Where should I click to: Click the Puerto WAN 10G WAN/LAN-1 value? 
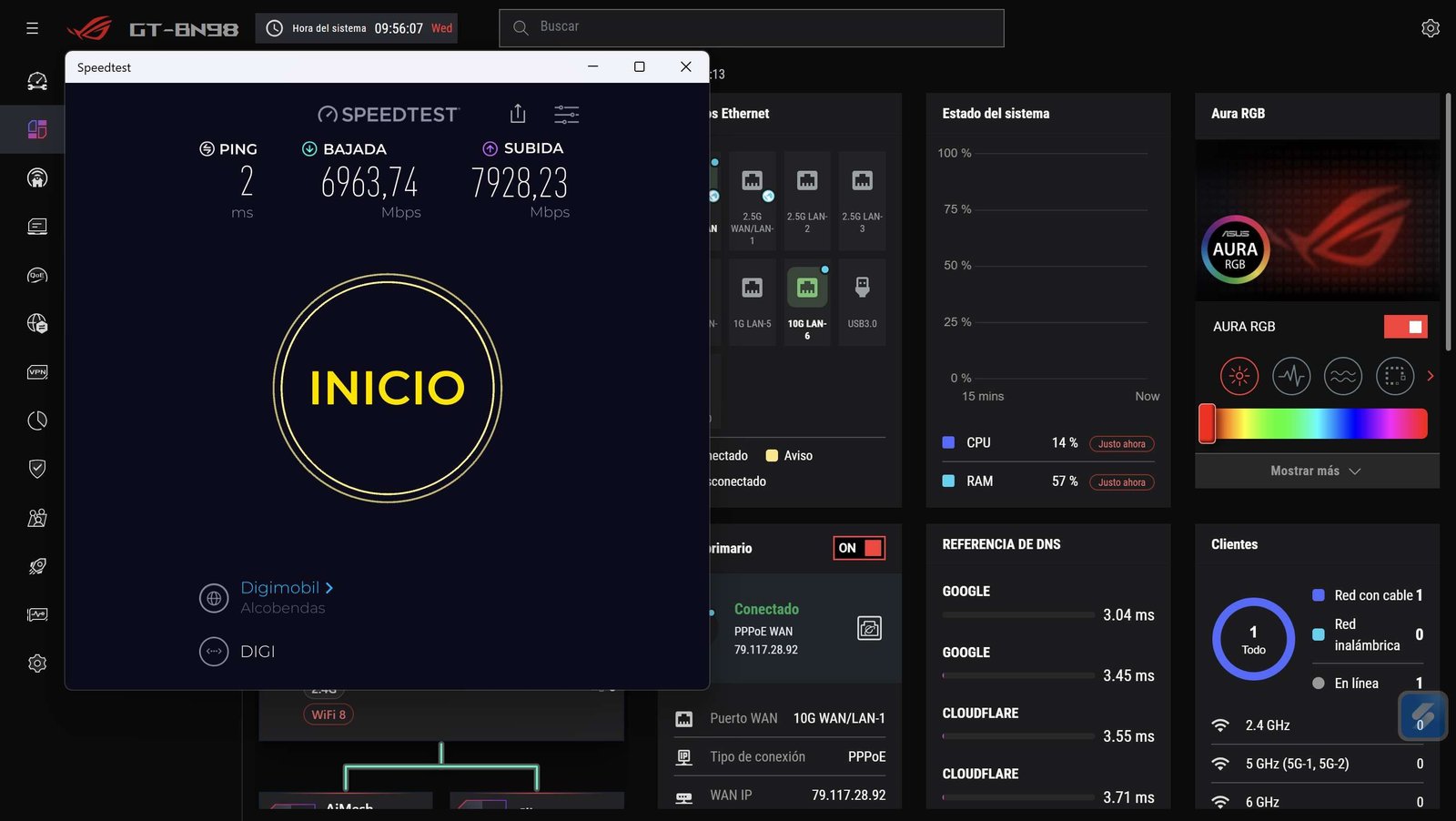839,718
